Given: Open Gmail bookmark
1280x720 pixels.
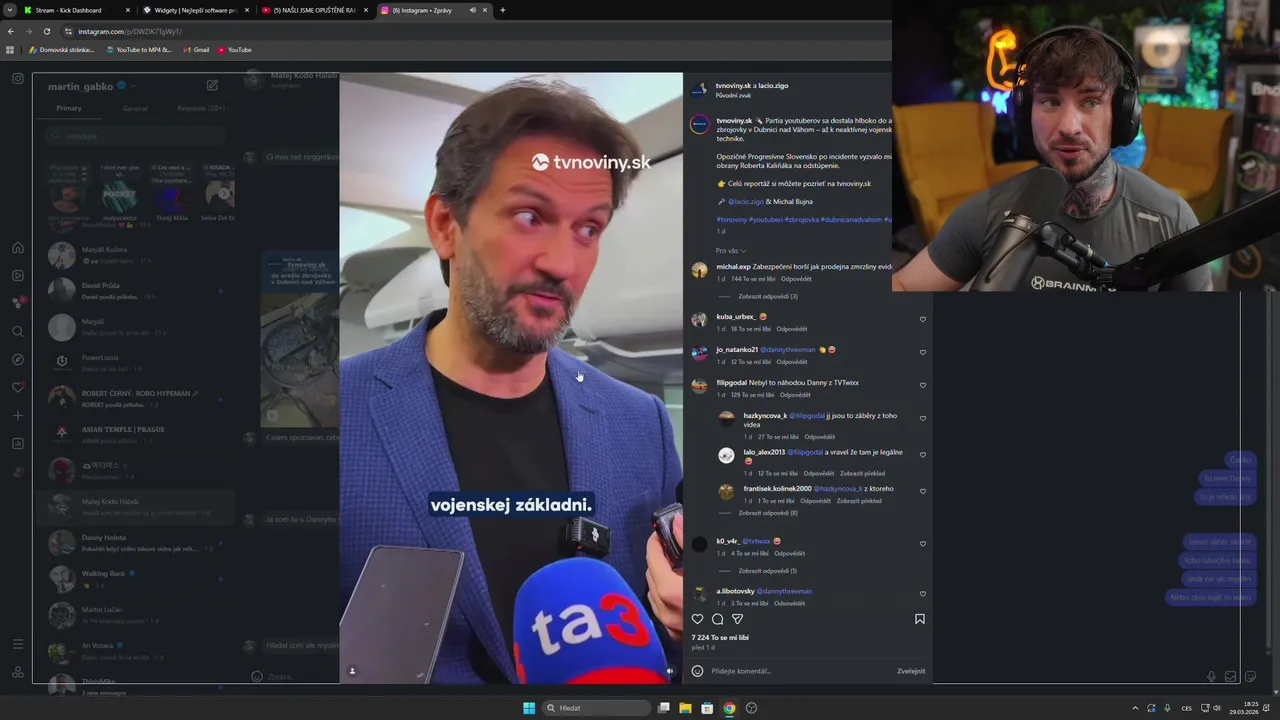Looking at the screenshot, I should pos(196,49).
